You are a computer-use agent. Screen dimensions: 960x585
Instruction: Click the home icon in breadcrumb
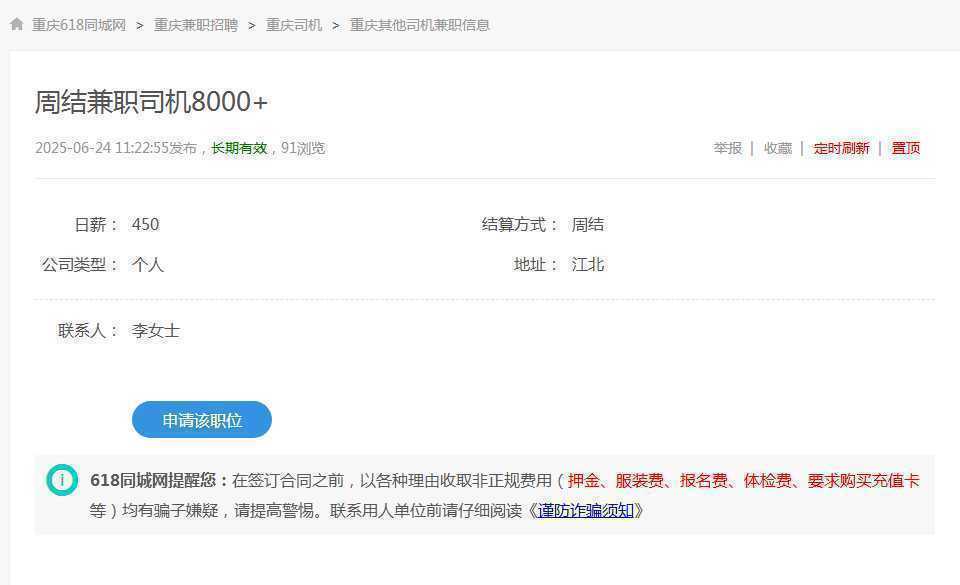click(x=17, y=24)
